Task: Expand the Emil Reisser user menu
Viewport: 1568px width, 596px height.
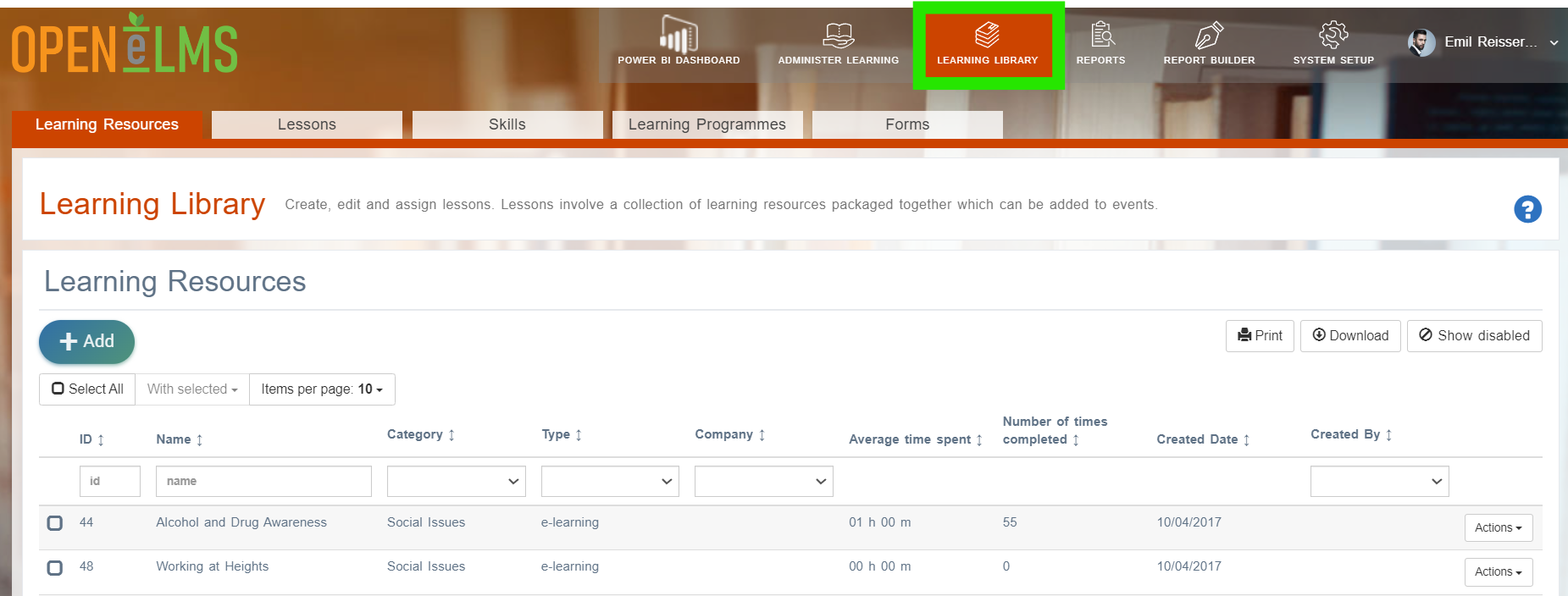Action: 1554,42
